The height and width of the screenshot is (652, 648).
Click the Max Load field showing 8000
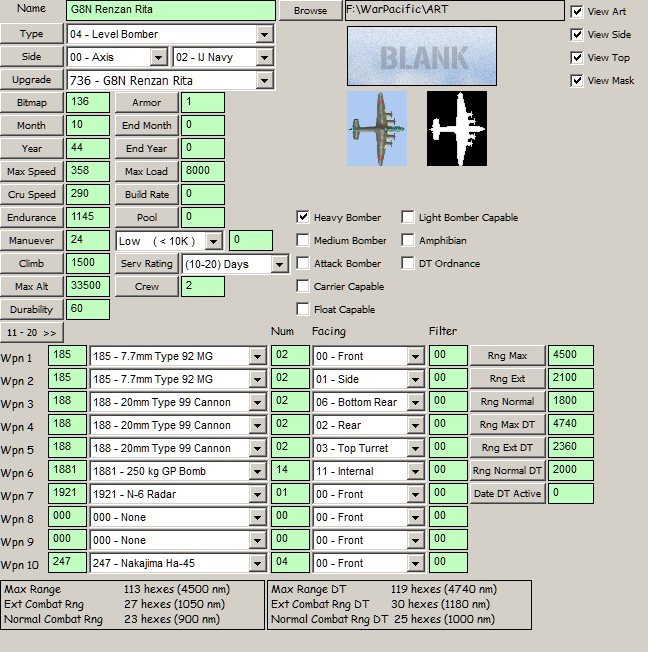pyautogui.click(x=203, y=171)
